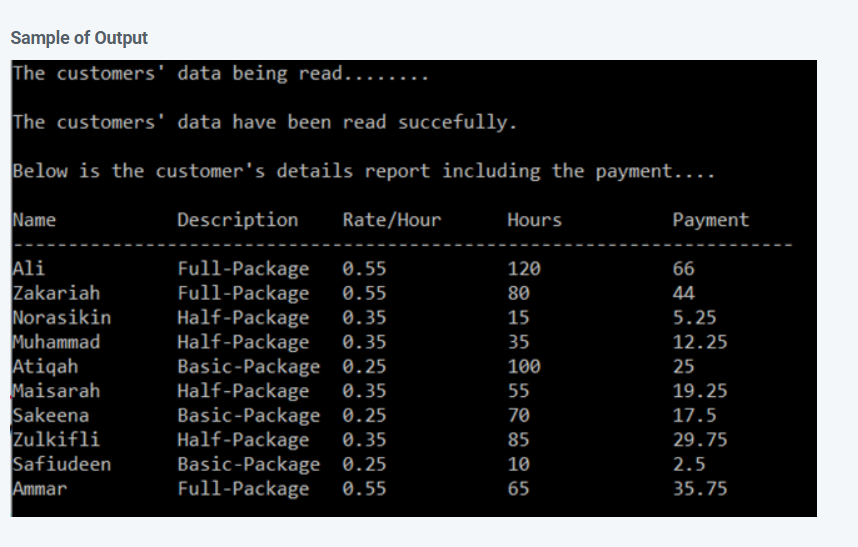This screenshot has height=547, width=858.
Task: Click hours value 85 for Zulkifli
Action: click(519, 440)
